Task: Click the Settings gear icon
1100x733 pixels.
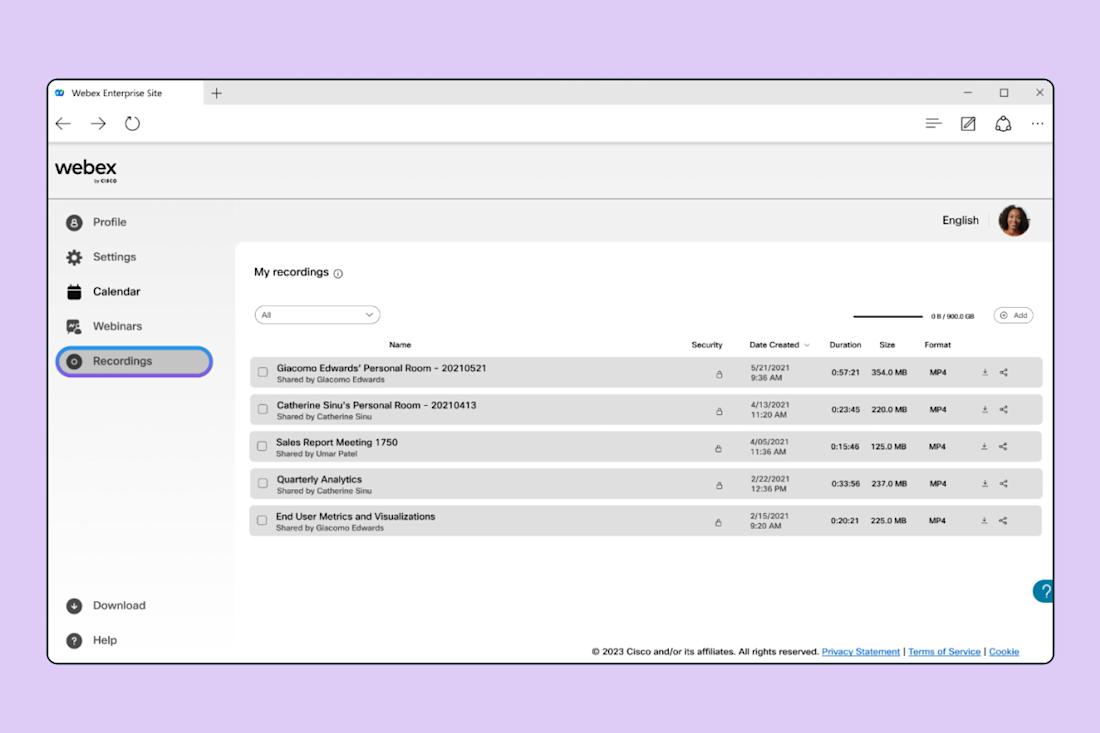Action: point(74,257)
